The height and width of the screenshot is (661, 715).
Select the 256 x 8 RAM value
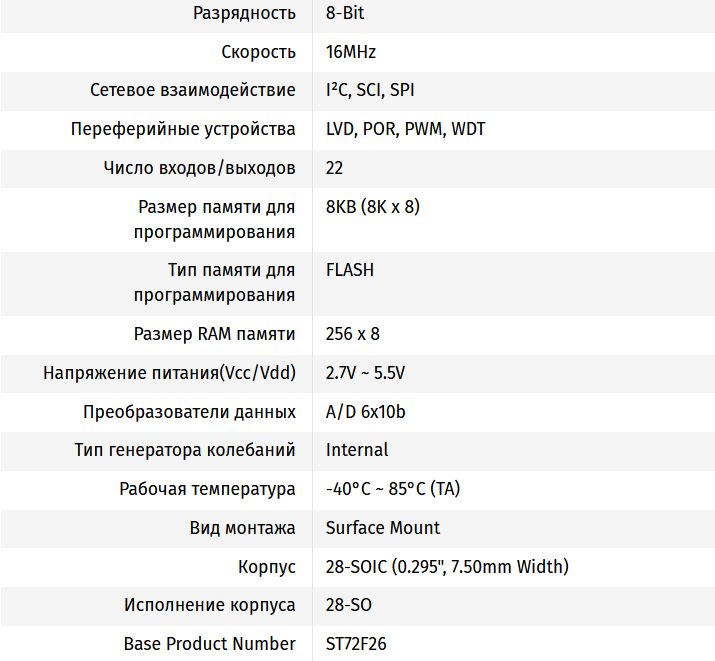click(353, 334)
